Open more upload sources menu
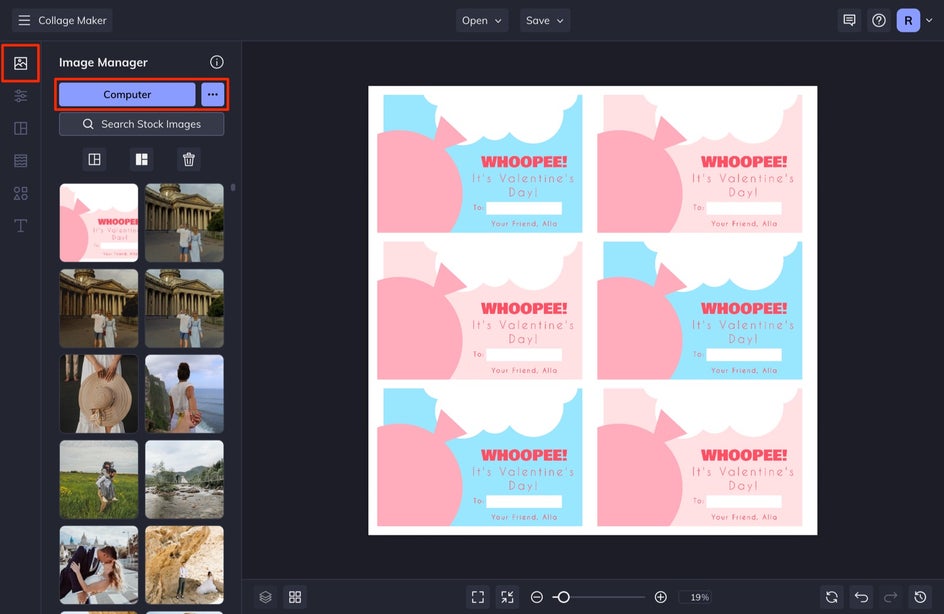Image resolution: width=944 pixels, height=614 pixels. [x=213, y=95]
